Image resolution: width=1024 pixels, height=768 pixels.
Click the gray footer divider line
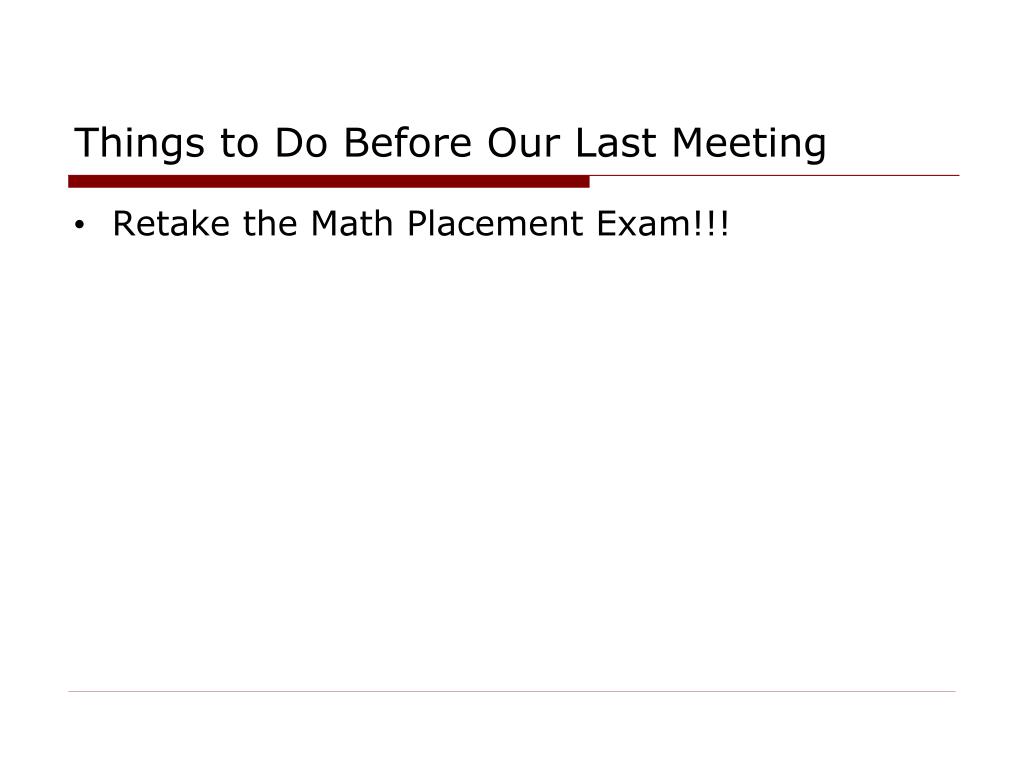512,691
